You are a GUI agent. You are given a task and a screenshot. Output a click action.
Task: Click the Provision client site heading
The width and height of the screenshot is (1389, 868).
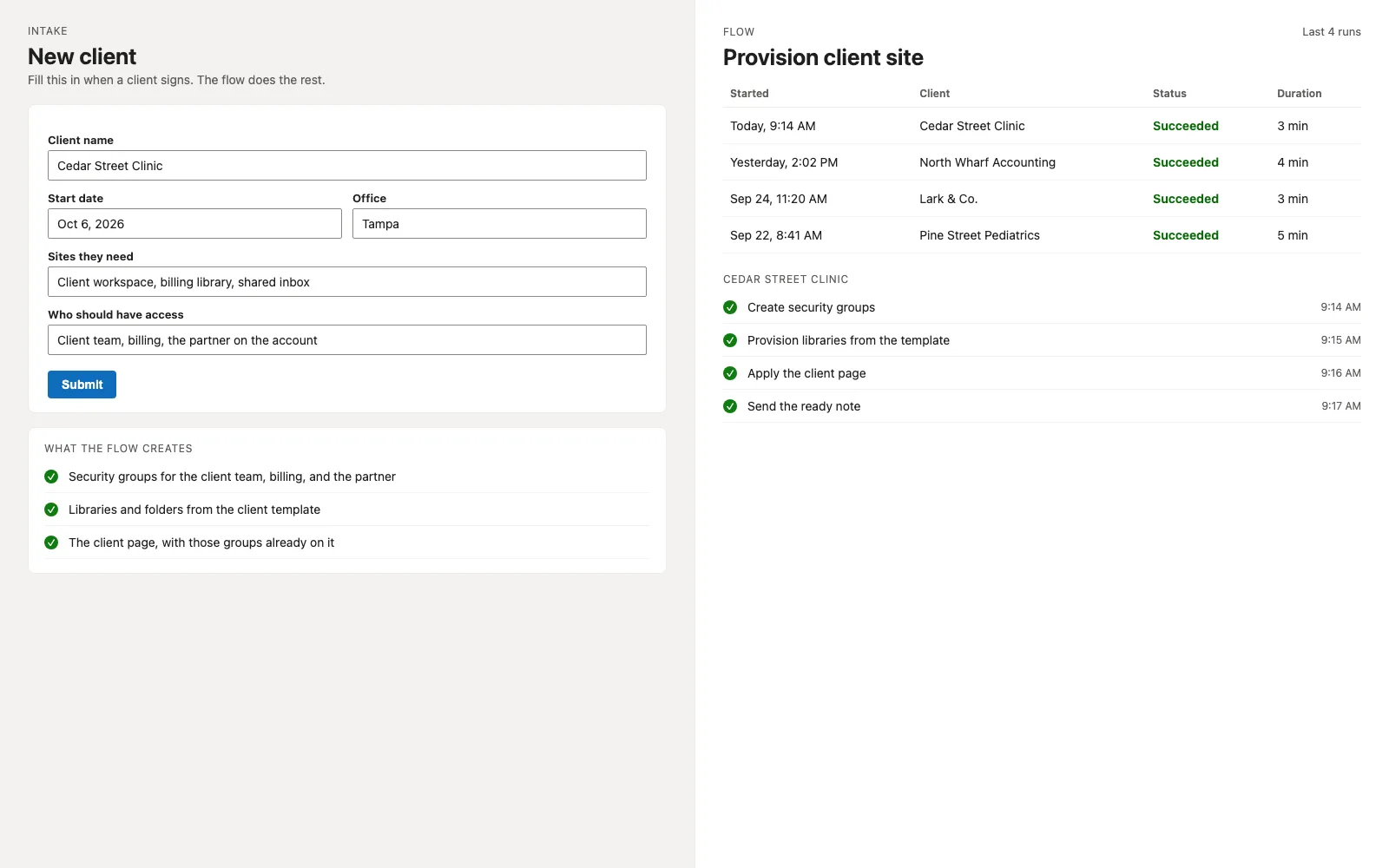pos(823,57)
